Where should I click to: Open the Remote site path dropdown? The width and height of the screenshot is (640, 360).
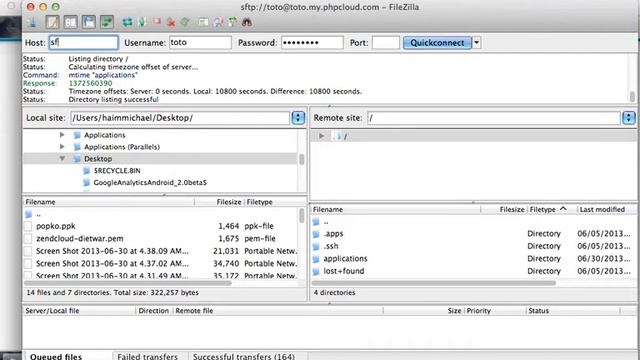pyautogui.click(x=629, y=118)
